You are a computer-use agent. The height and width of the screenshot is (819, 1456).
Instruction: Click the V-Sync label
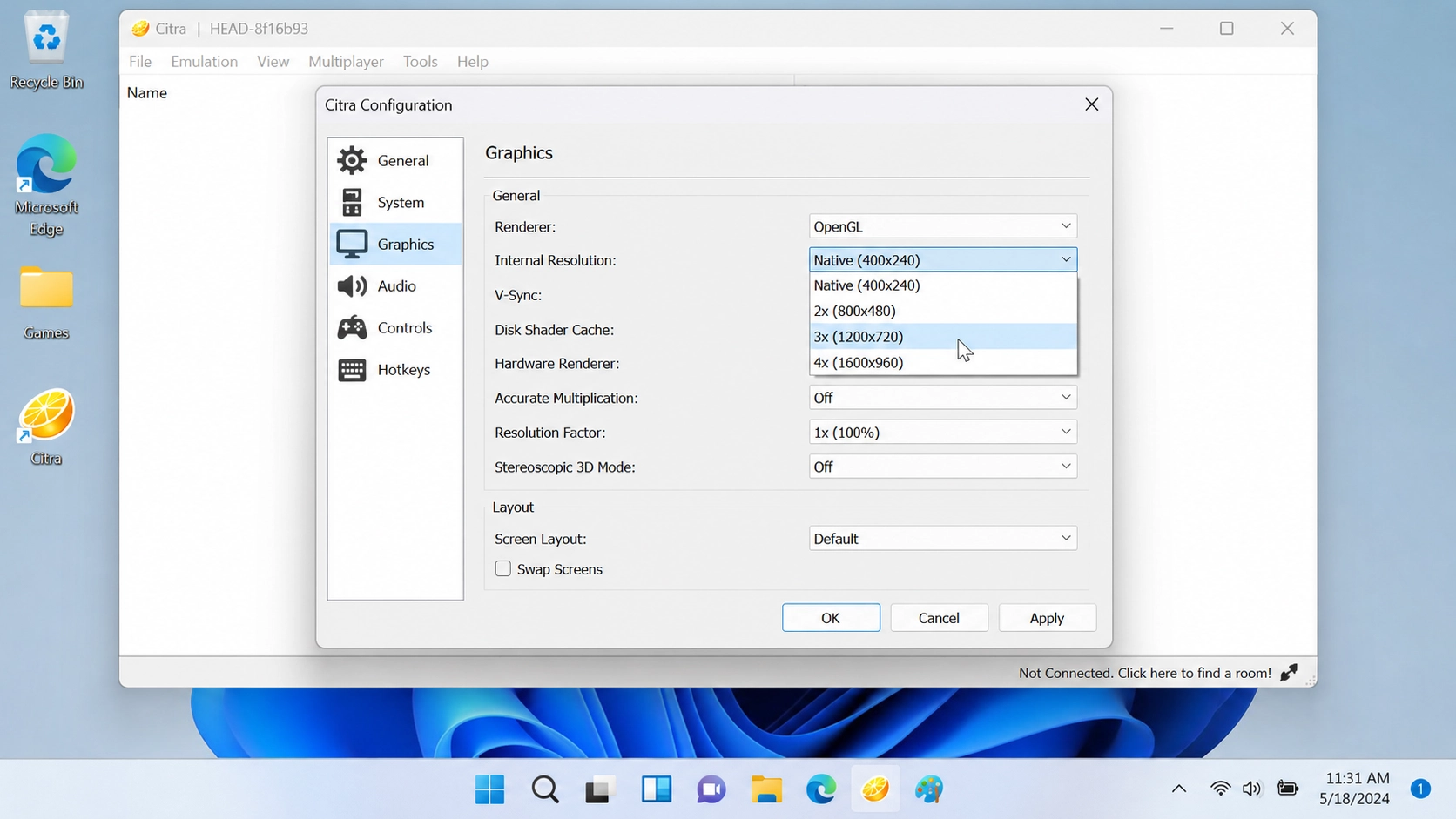pyautogui.click(x=517, y=295)
